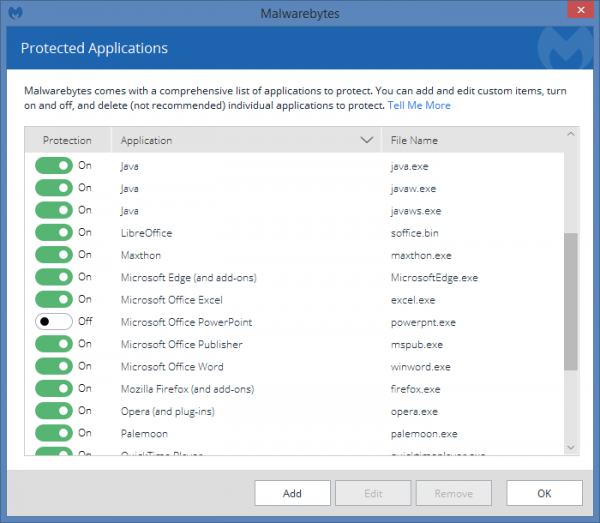600x523 pixels.
Task: Disable protection for LibreOffice
Action: tap(54, 232)
